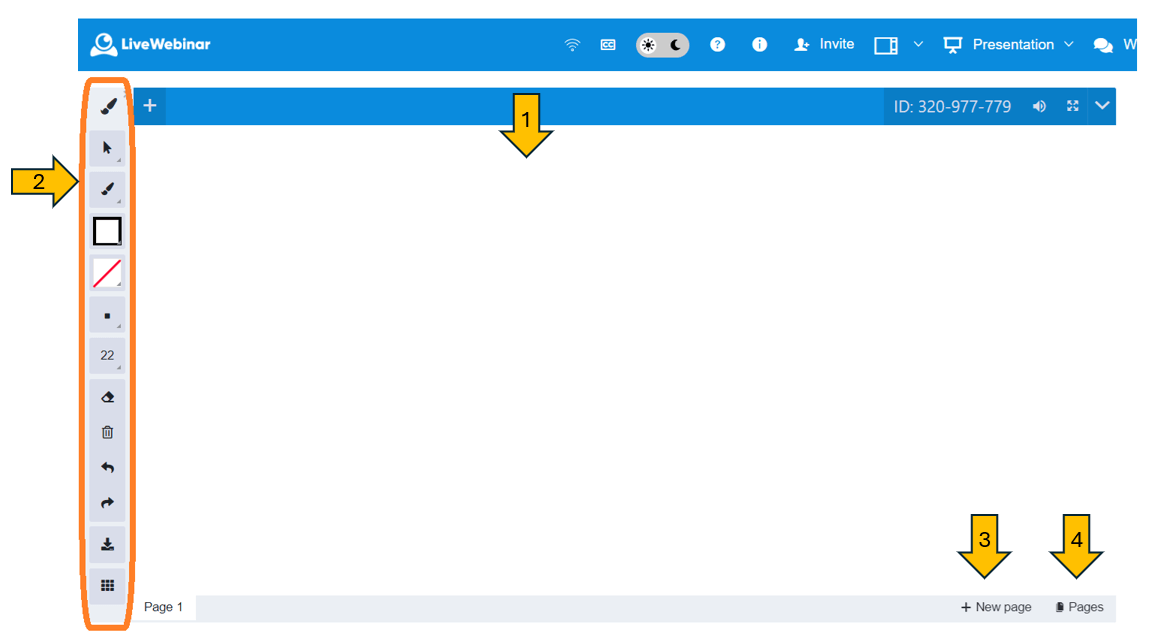Open the grid apps icon in toolbar
1164x635 pixels.
tap(107, 586)
